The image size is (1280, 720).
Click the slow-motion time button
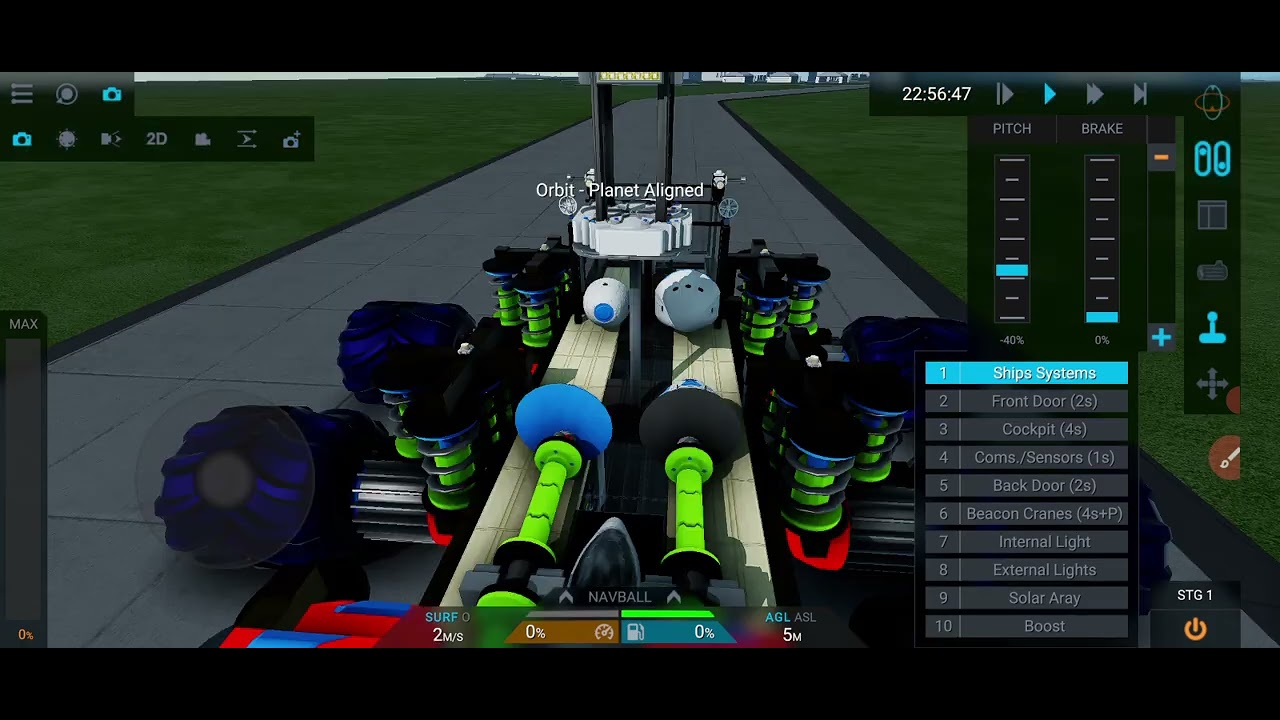(1005, 94)
